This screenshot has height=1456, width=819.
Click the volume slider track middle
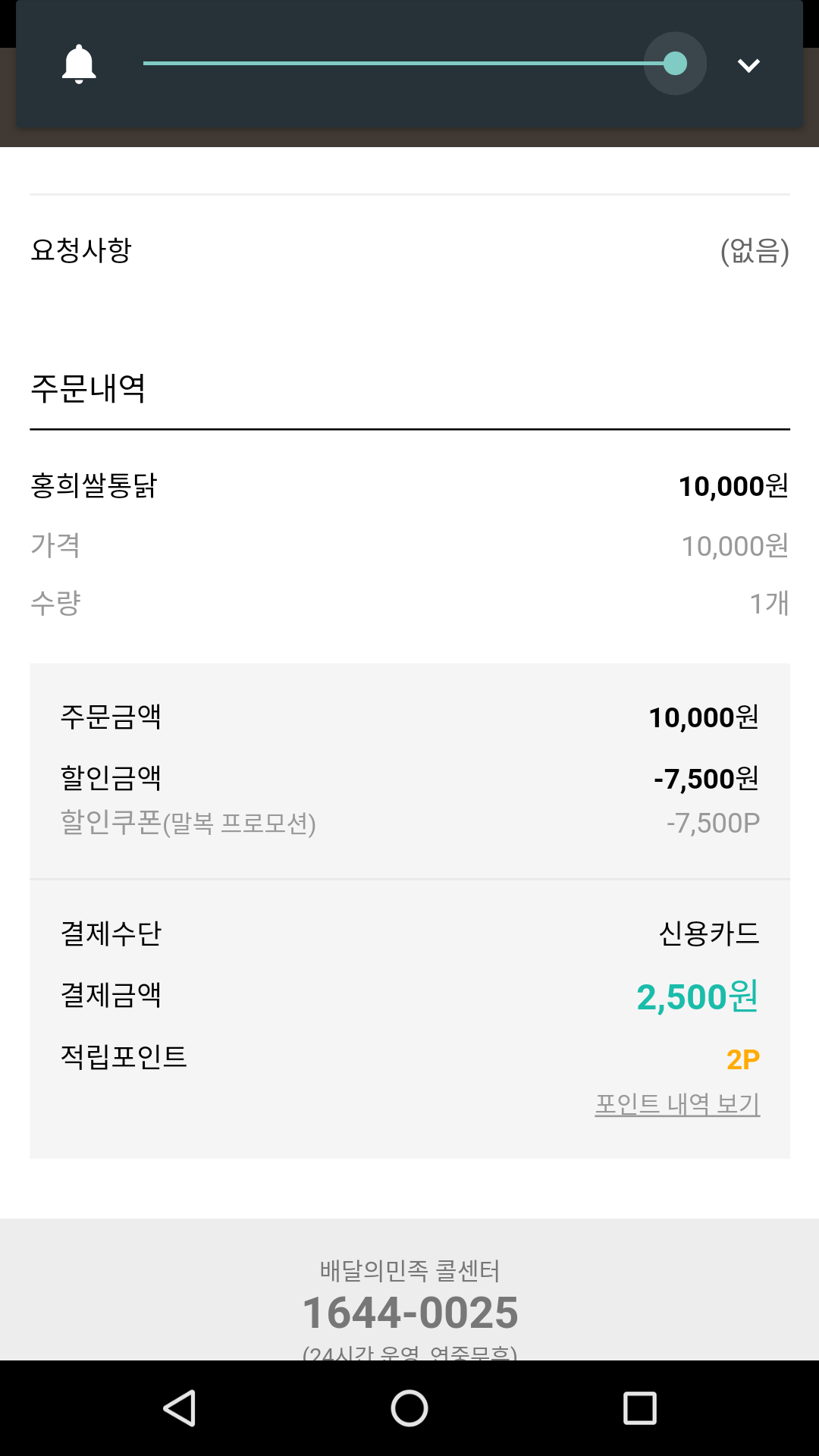(394, 64)
